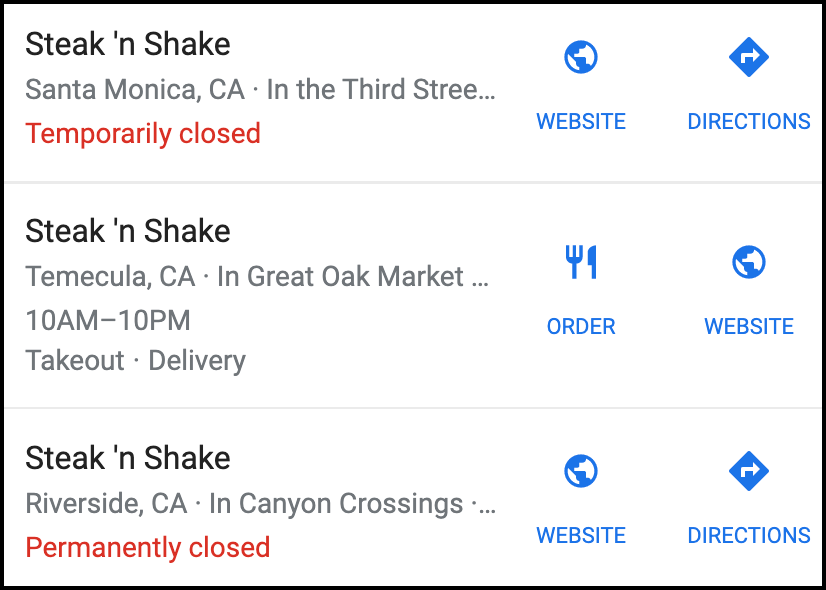Select the fork-and-knife order icon for Temecula
826x590 pixels.
[581, 262]
